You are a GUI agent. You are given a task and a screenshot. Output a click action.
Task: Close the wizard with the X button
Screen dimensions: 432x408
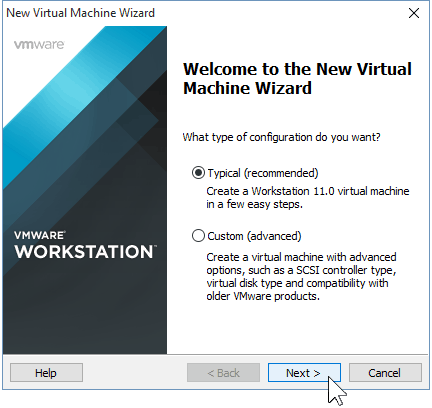[x=414, y=13]
